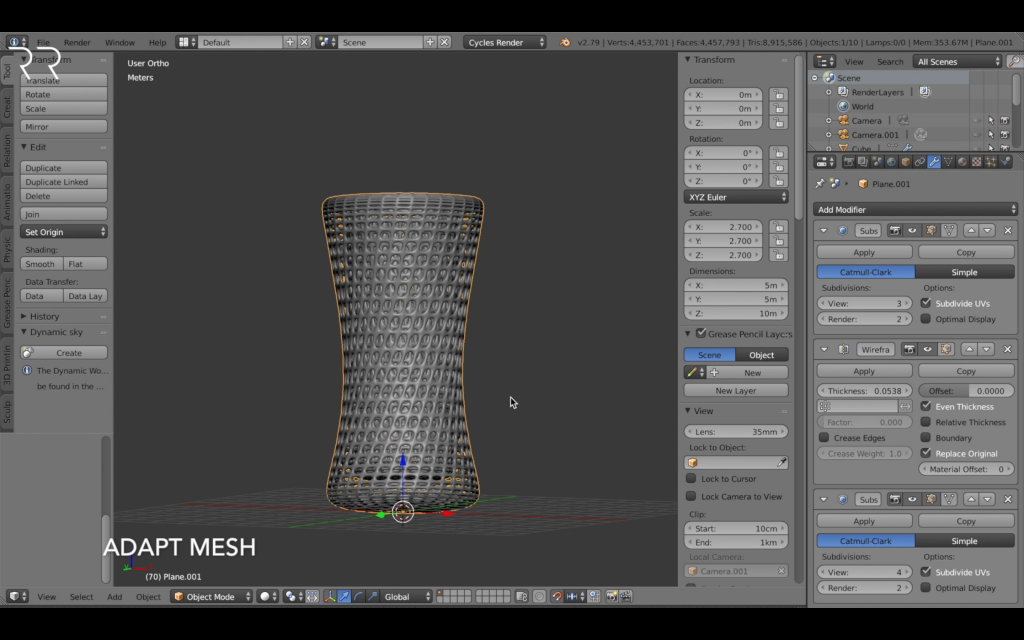Screen dimensions: 1024x640
Task: Open the XYZ Euler rotation mode dropdown
Action: 736,197
